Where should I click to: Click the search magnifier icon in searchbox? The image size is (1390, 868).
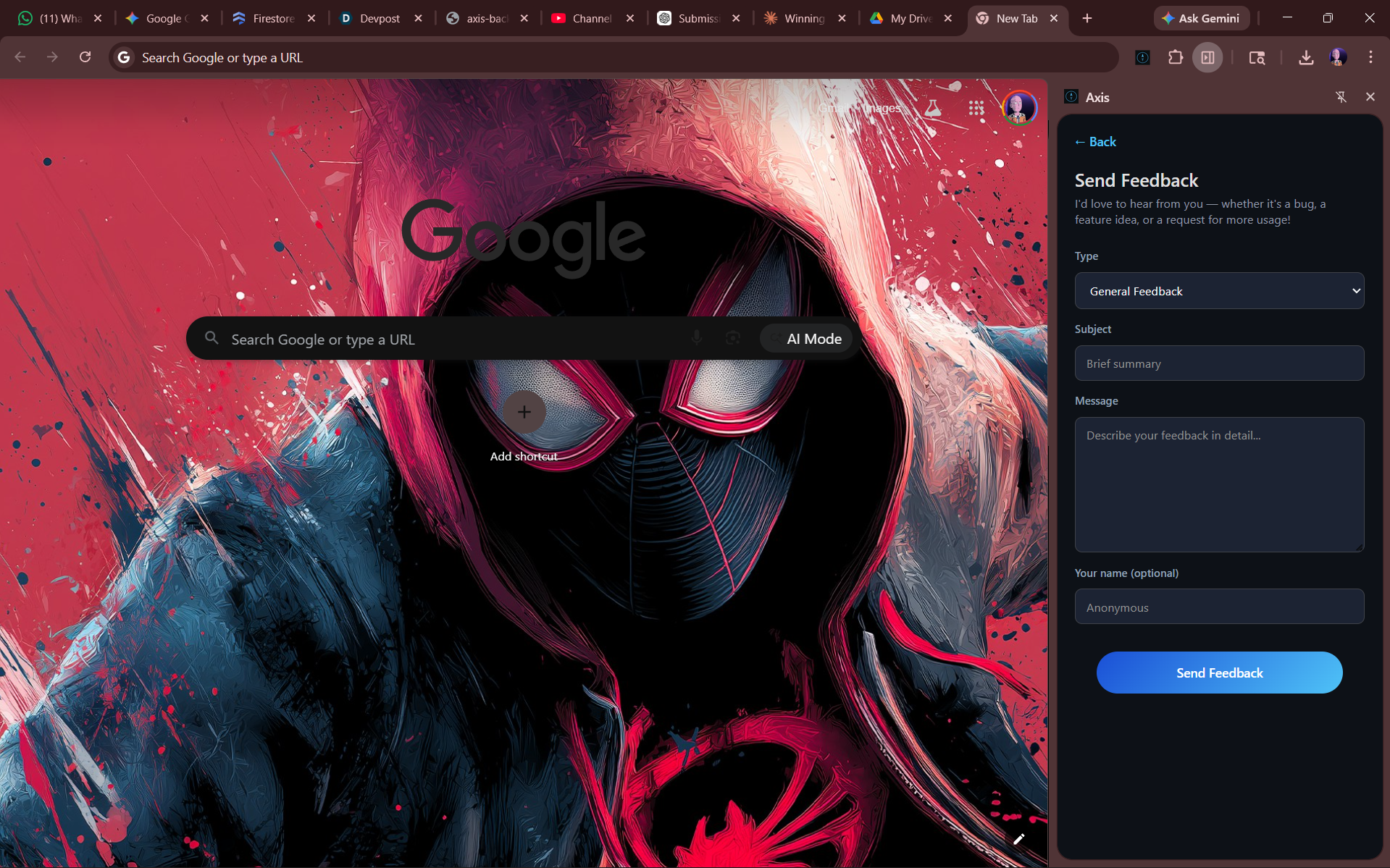click(x=212, y=338)
